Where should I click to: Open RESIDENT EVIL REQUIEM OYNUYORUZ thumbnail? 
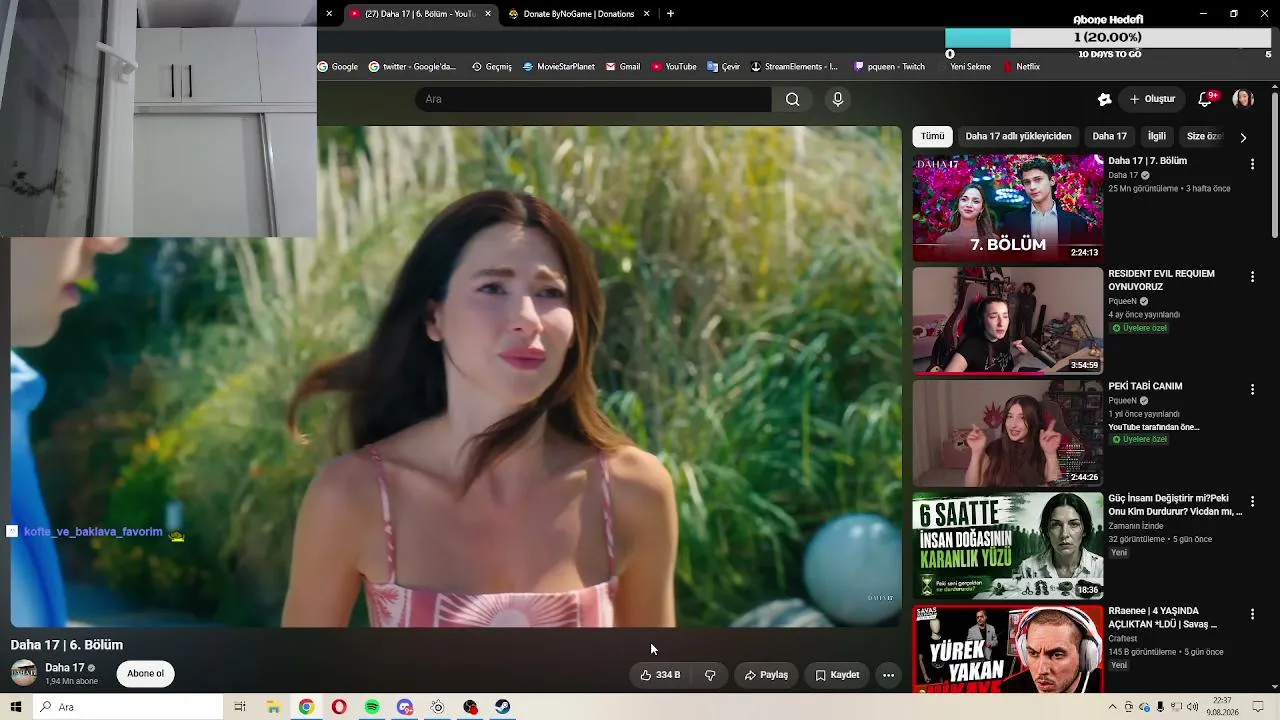(1008, 320)
